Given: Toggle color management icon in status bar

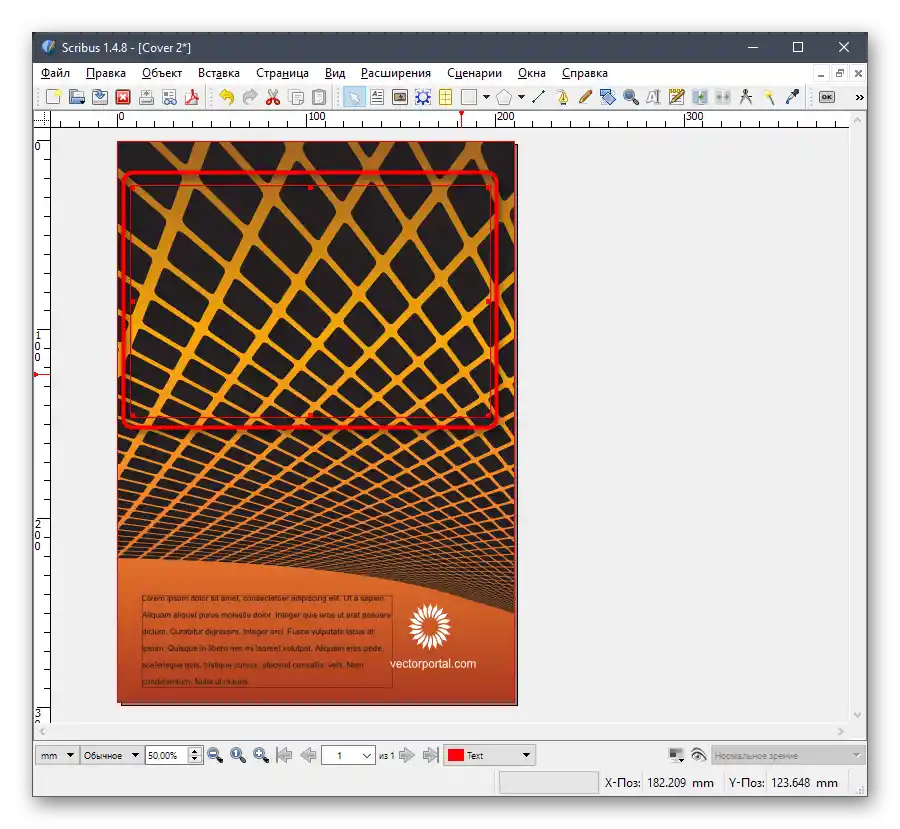Looking at the screenshot, I should (676, 755).
